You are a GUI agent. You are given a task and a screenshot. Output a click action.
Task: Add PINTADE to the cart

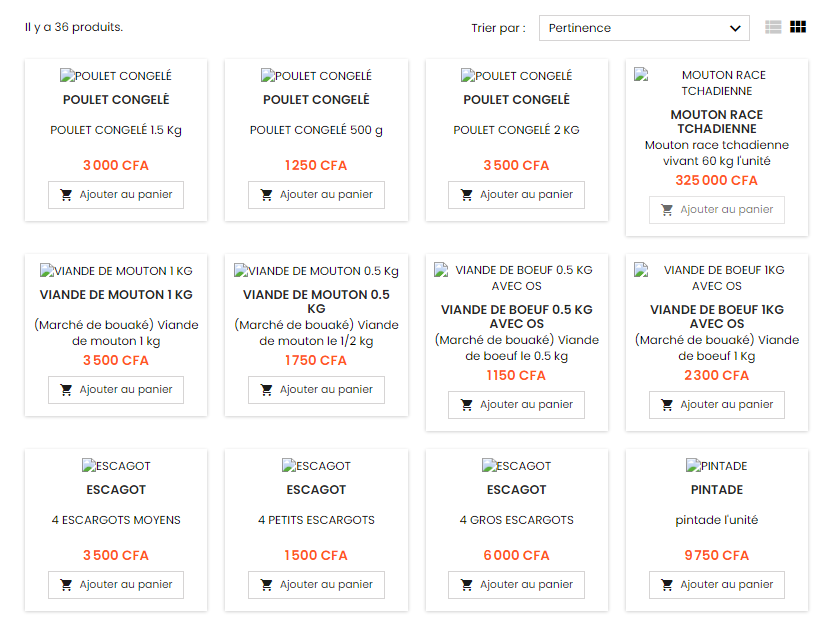(716, 585)
